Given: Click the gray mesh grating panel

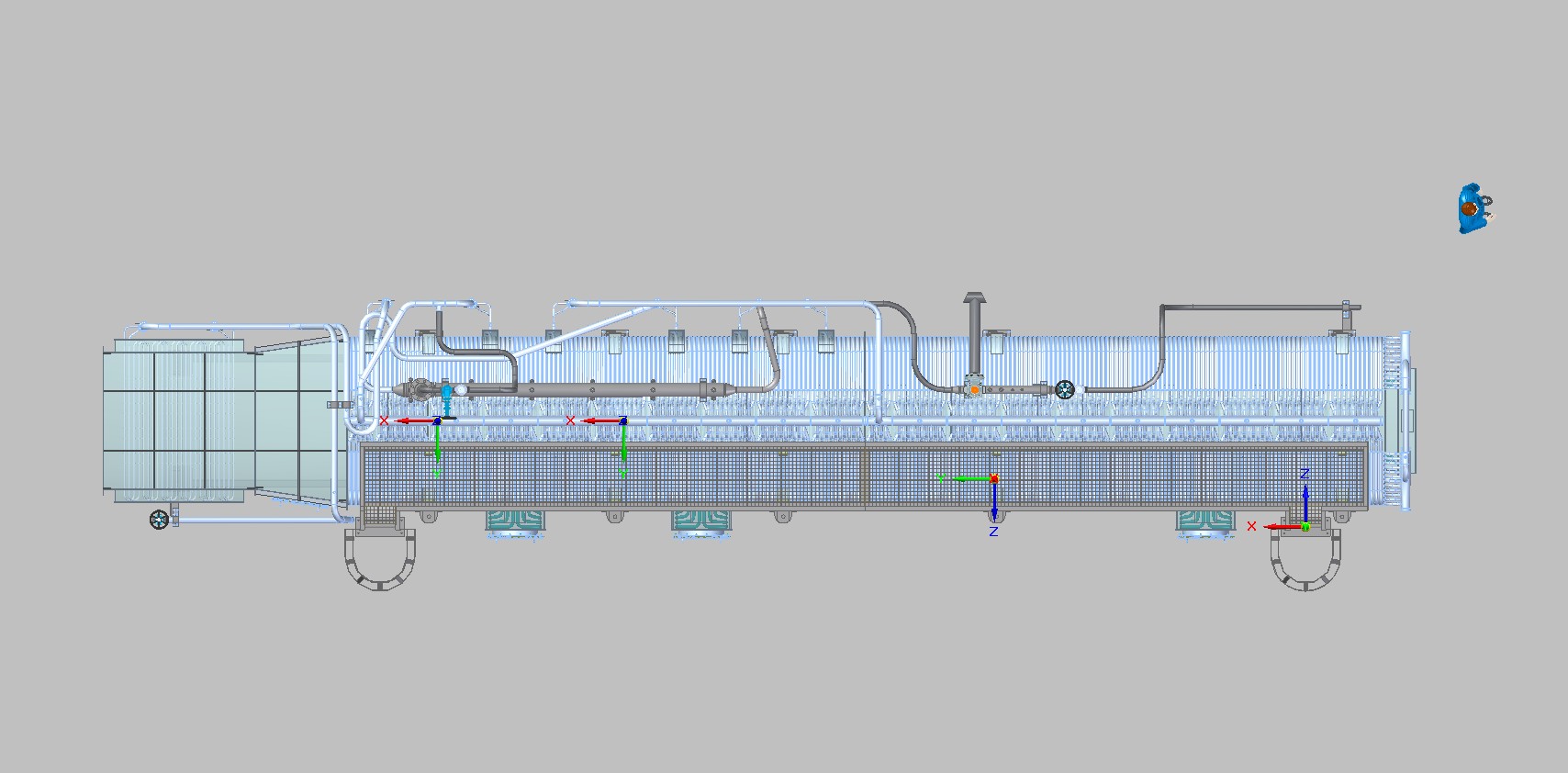Looking at the screenshot, I should (865, 476).
